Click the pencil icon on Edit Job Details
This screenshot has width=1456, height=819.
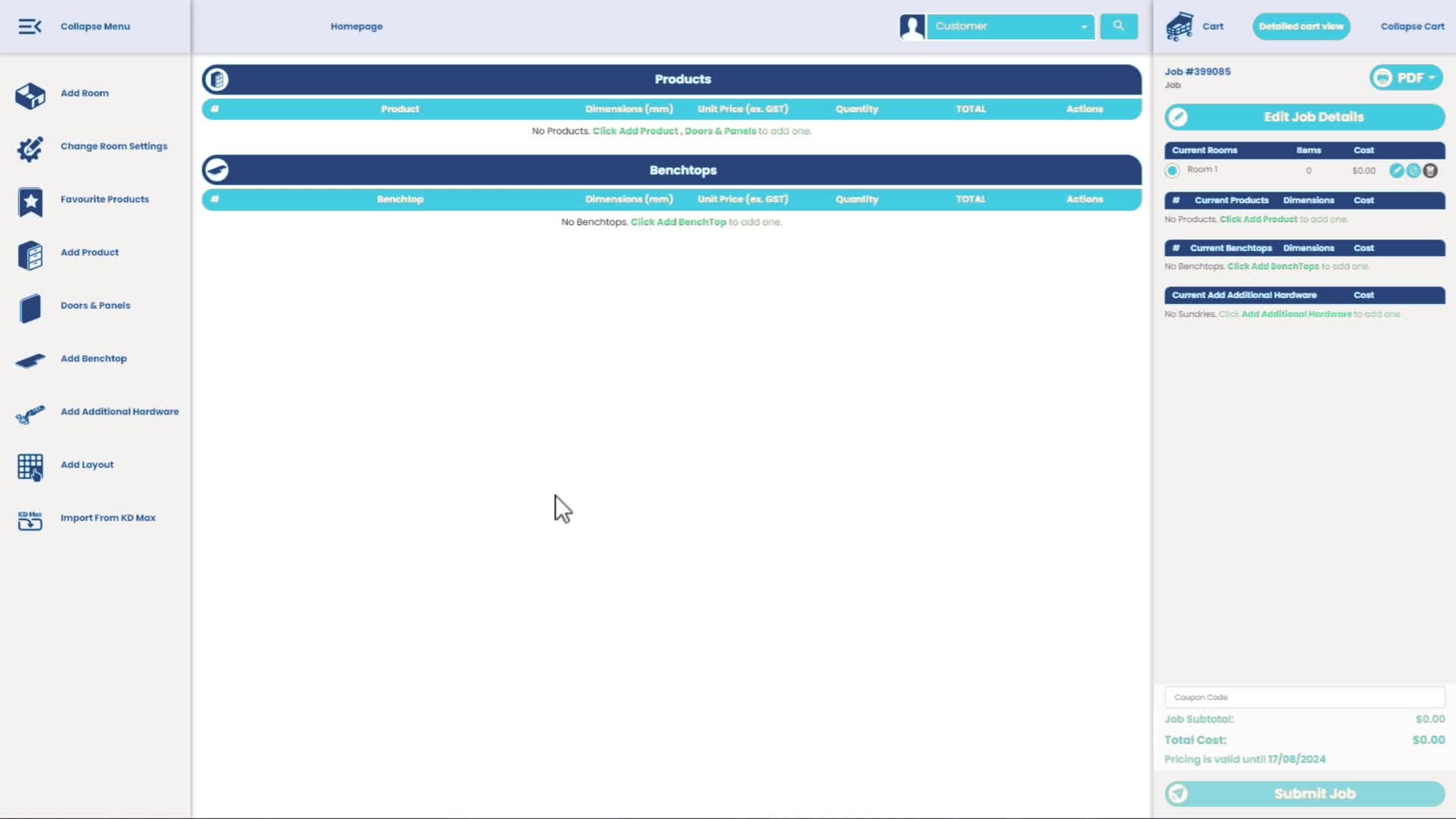click(x=1178, y=117)
